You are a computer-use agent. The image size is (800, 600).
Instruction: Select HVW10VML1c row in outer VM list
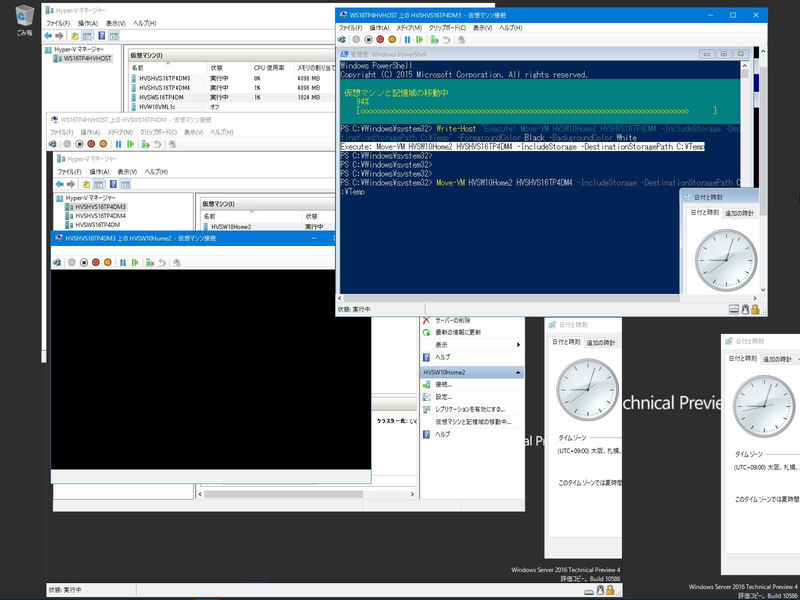tap(230, 107)
